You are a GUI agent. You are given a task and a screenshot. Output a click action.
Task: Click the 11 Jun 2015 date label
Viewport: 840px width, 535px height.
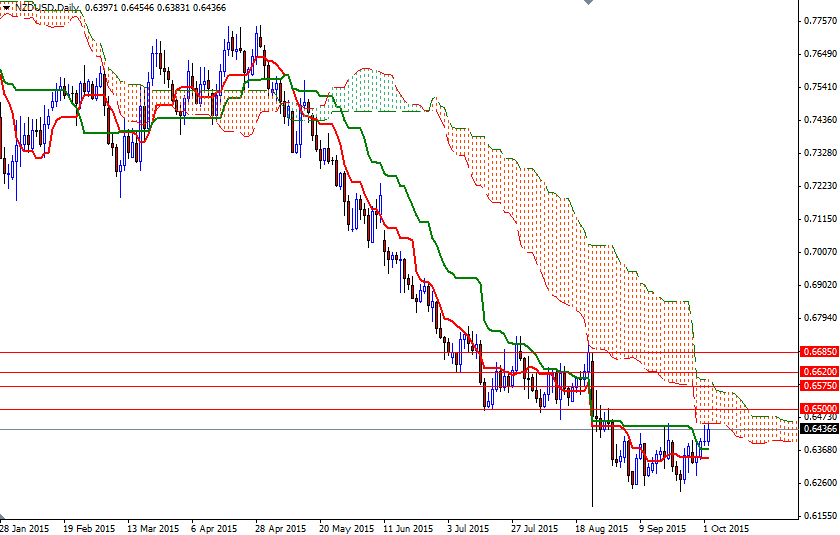407,527
